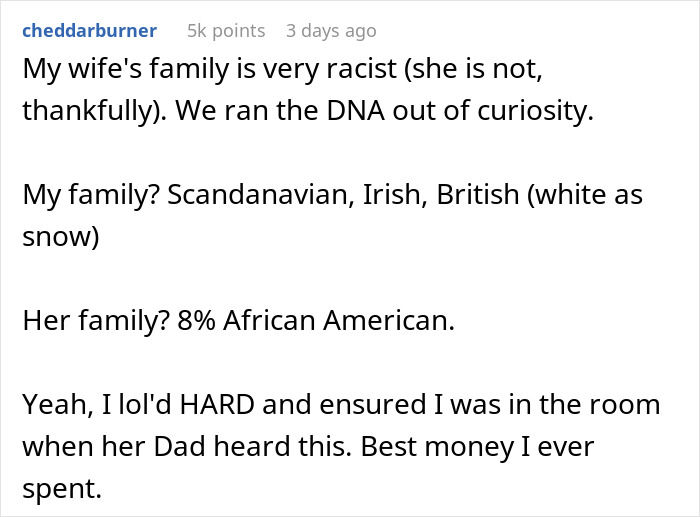Click the text 'We ran the DNA out of curiosity'
This screenshot has height=517, width=700.
pyautogui.click(x=422, y=112)
